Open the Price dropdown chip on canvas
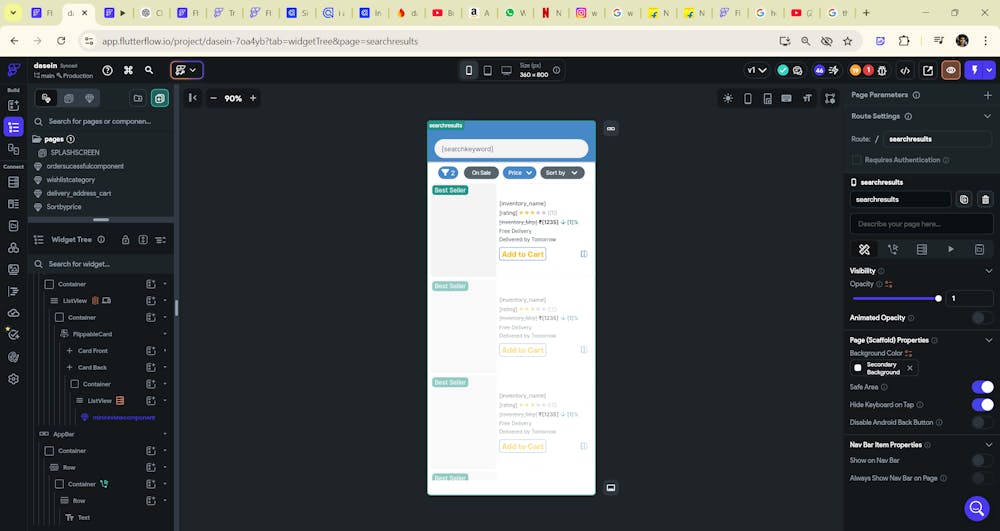 519,173
